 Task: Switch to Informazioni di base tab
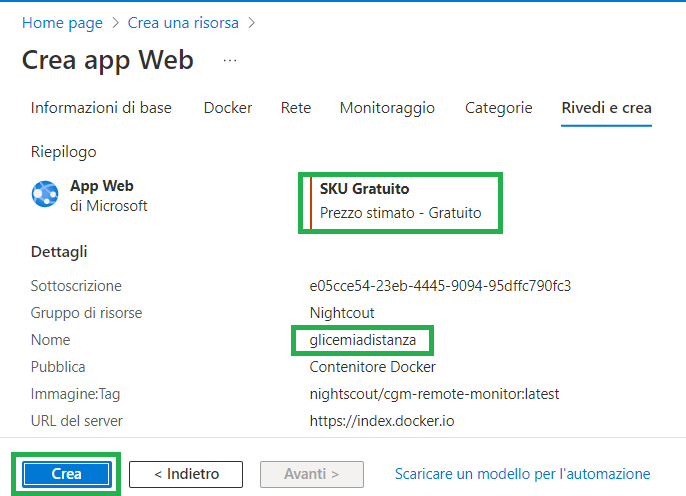(101, 108)
